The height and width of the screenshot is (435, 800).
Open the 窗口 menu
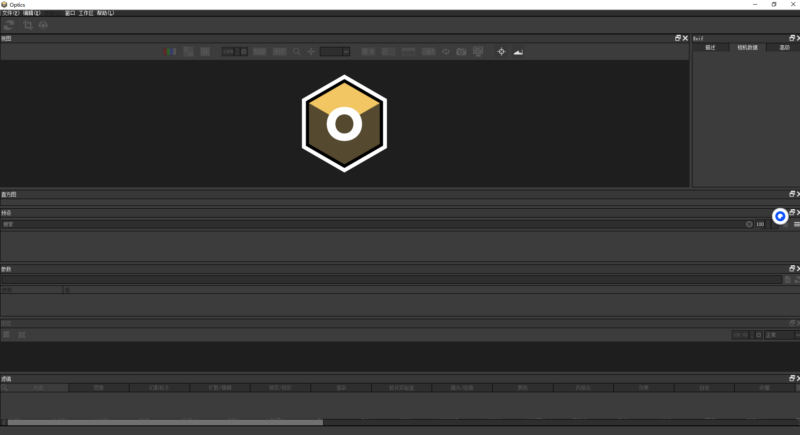[x=70, y=13]
